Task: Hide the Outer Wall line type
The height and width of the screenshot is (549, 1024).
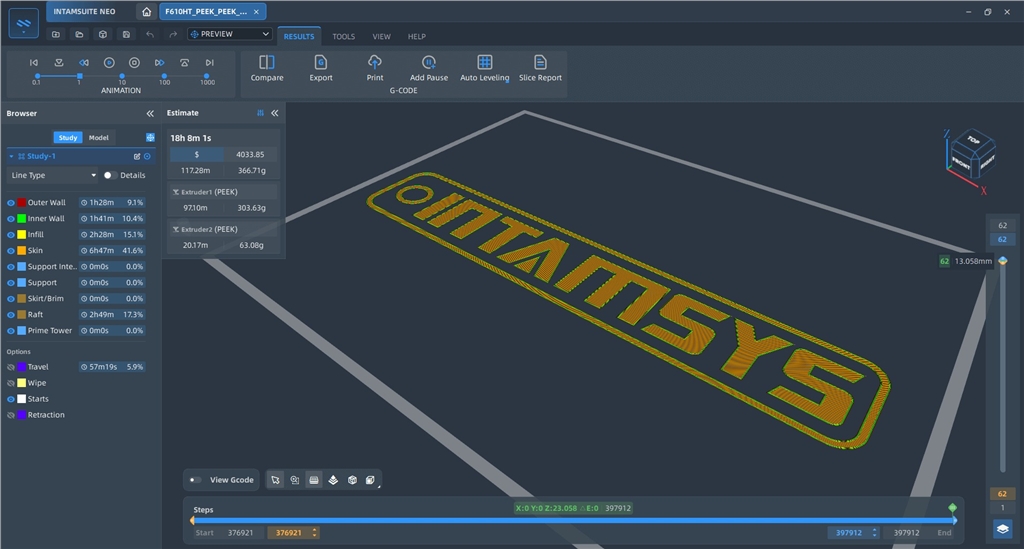Action: click(11, 203)
